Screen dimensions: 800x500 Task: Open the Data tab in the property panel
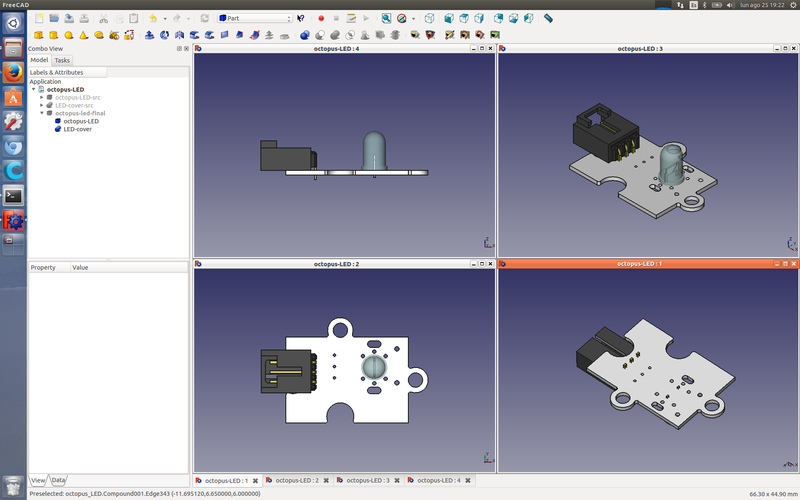(x=59, y=480)
